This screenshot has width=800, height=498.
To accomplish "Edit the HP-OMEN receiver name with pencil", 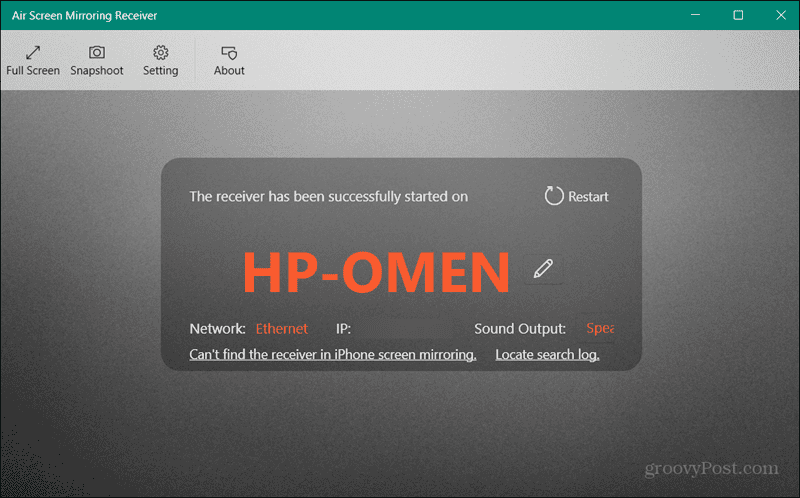I will pos(543,268).
